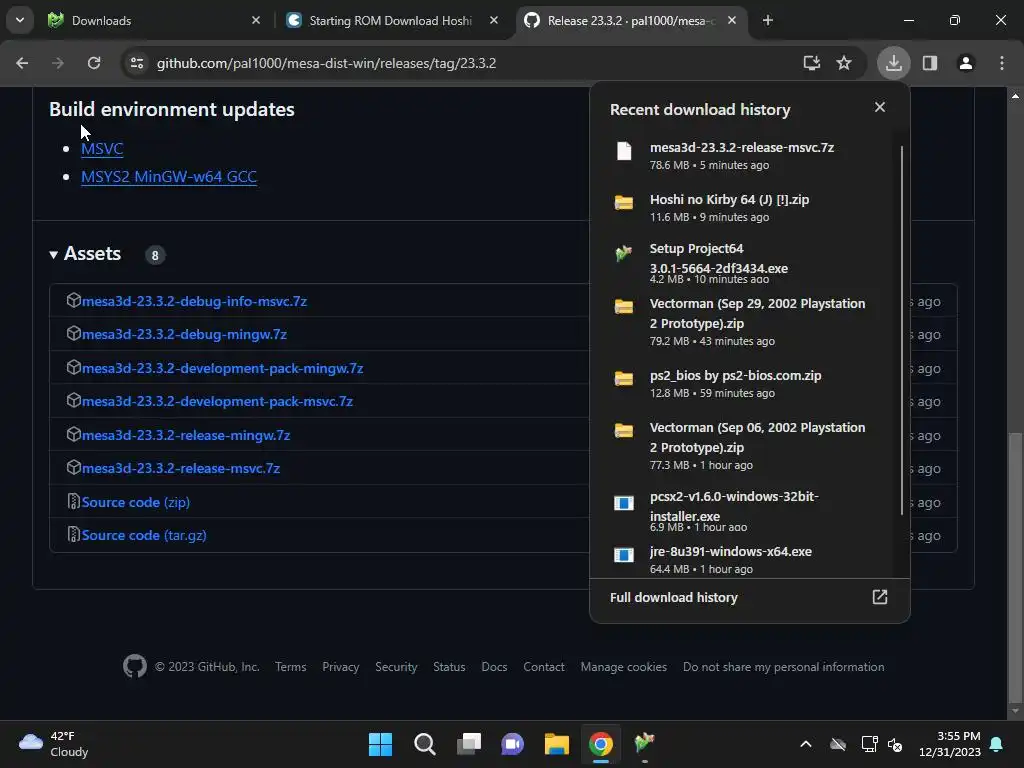Open Vectorman Sep 29 prototype zip
The width and height of the screenshot is (1024, 768).
tap(744, 321)
